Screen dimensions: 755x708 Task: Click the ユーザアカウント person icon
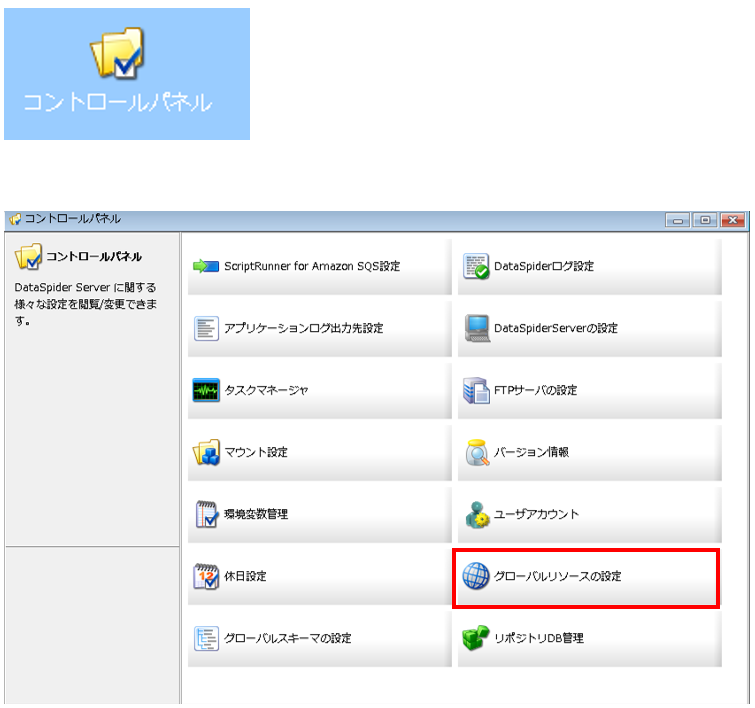pyautogui.click(x=476, y=515)
